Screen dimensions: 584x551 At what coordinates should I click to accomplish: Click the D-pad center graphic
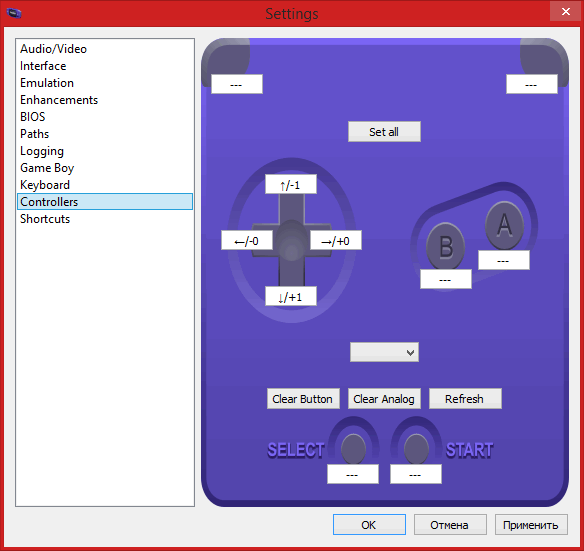coord(292,240)
